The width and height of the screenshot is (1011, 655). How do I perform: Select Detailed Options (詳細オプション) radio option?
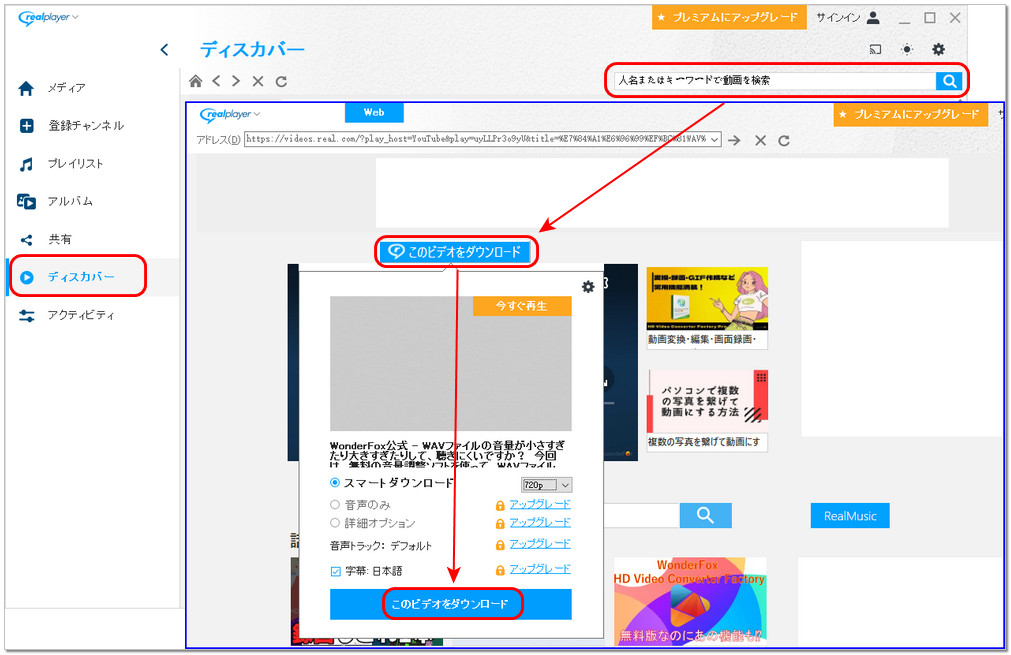coord(335,523)
